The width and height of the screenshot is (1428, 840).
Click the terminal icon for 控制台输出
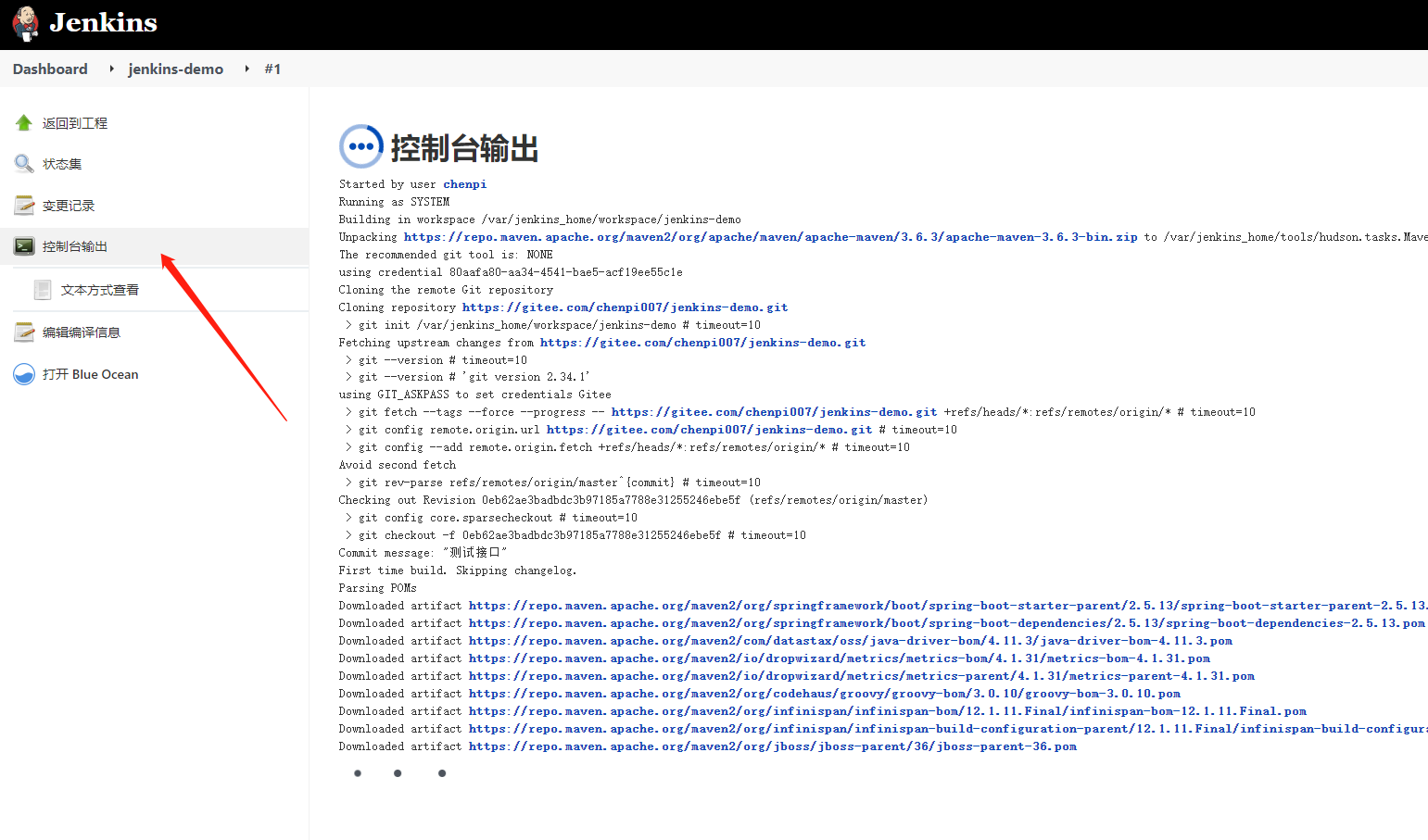(24, 245)
